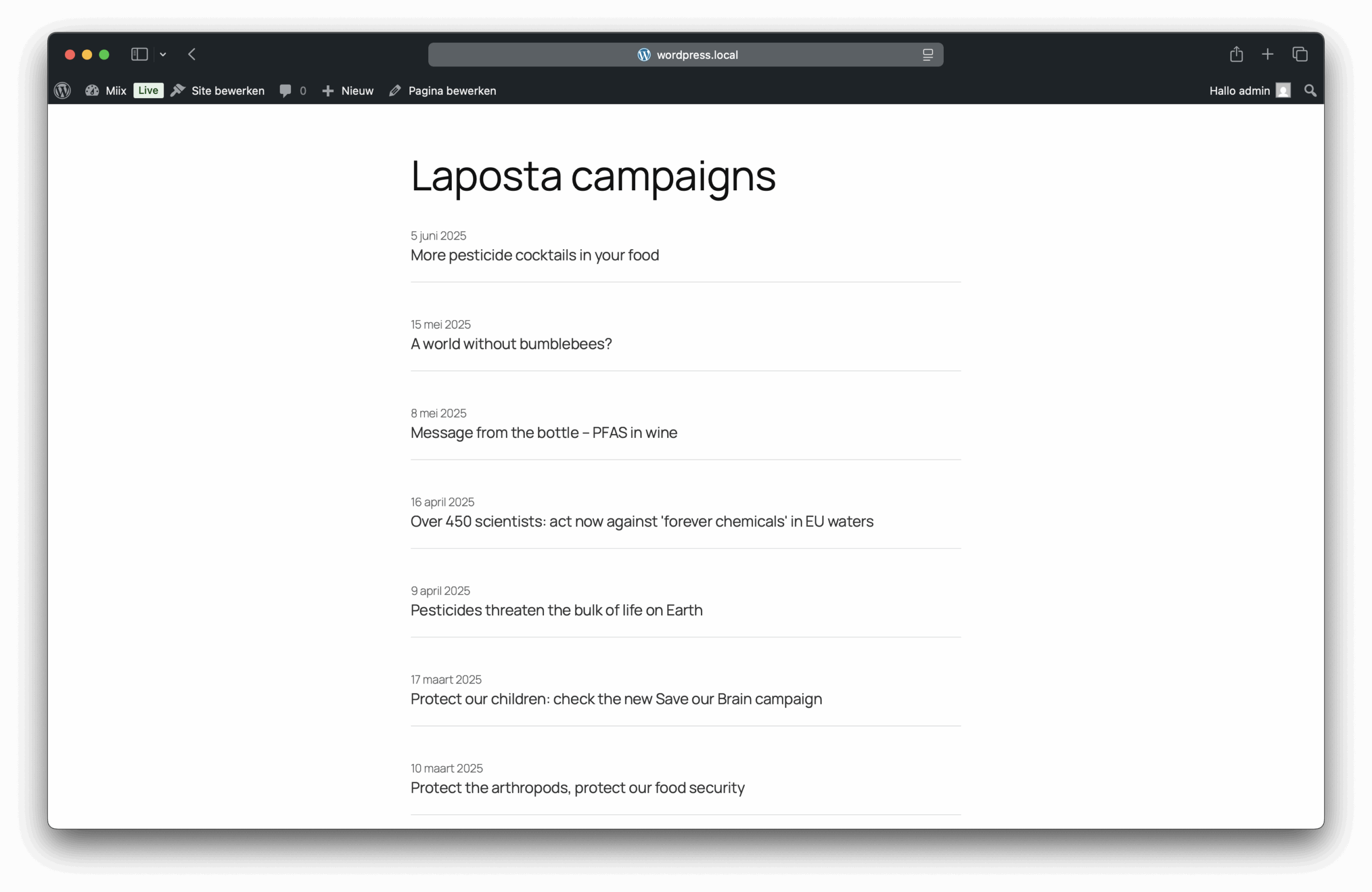This screenshot has height=892, width=1372.
Task: Open Site bewerken in admin bar
Action: pyautogui.click(x=218, y=91)
